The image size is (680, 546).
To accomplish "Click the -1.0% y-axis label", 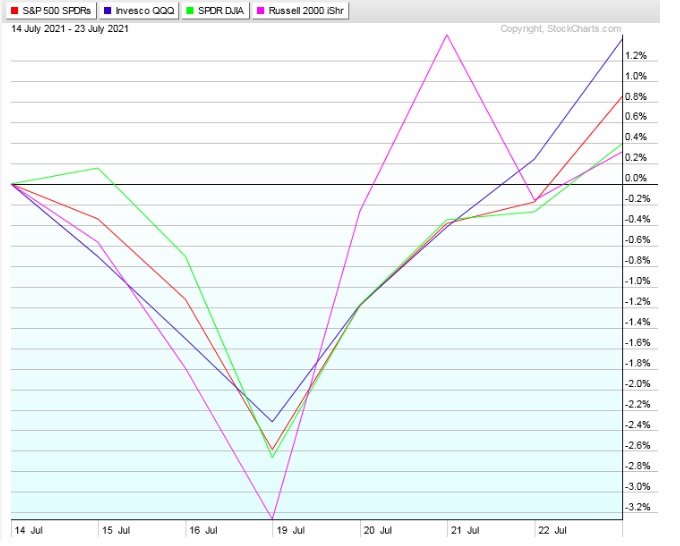I will (x=638, y=281).
